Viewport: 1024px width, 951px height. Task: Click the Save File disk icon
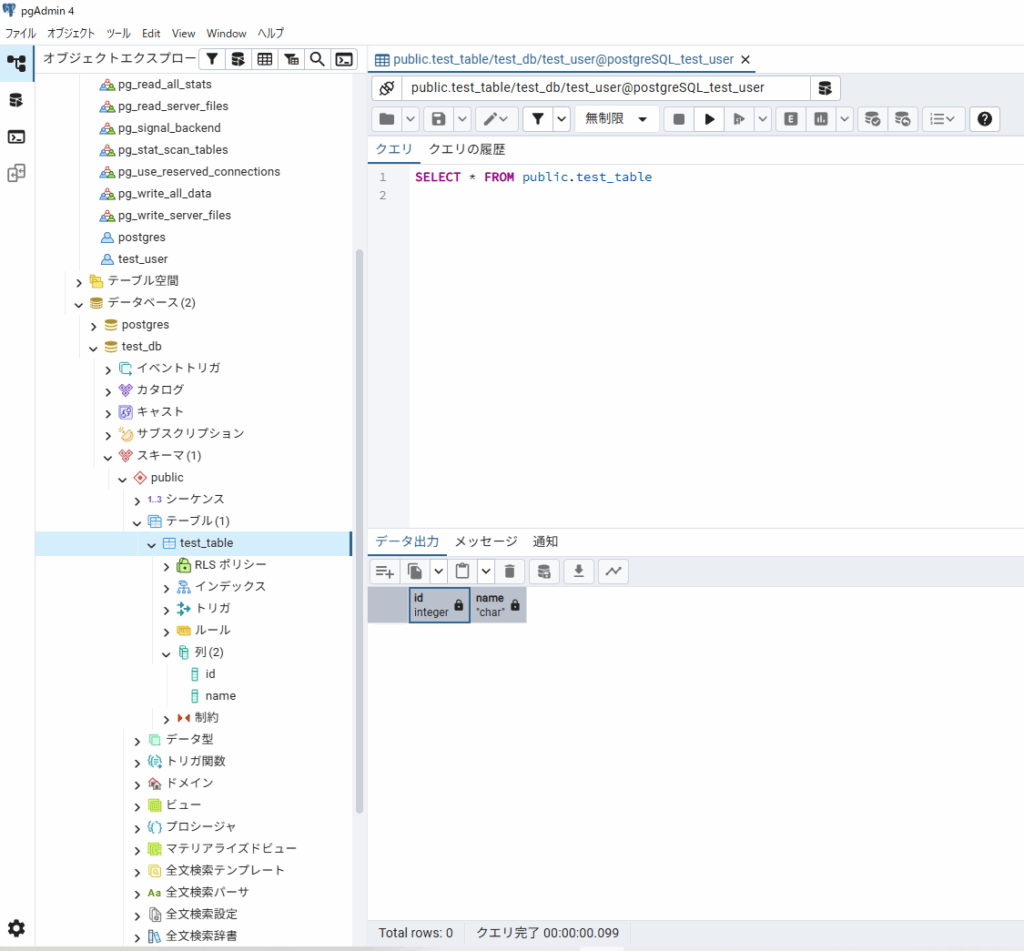tap(439, 119)
